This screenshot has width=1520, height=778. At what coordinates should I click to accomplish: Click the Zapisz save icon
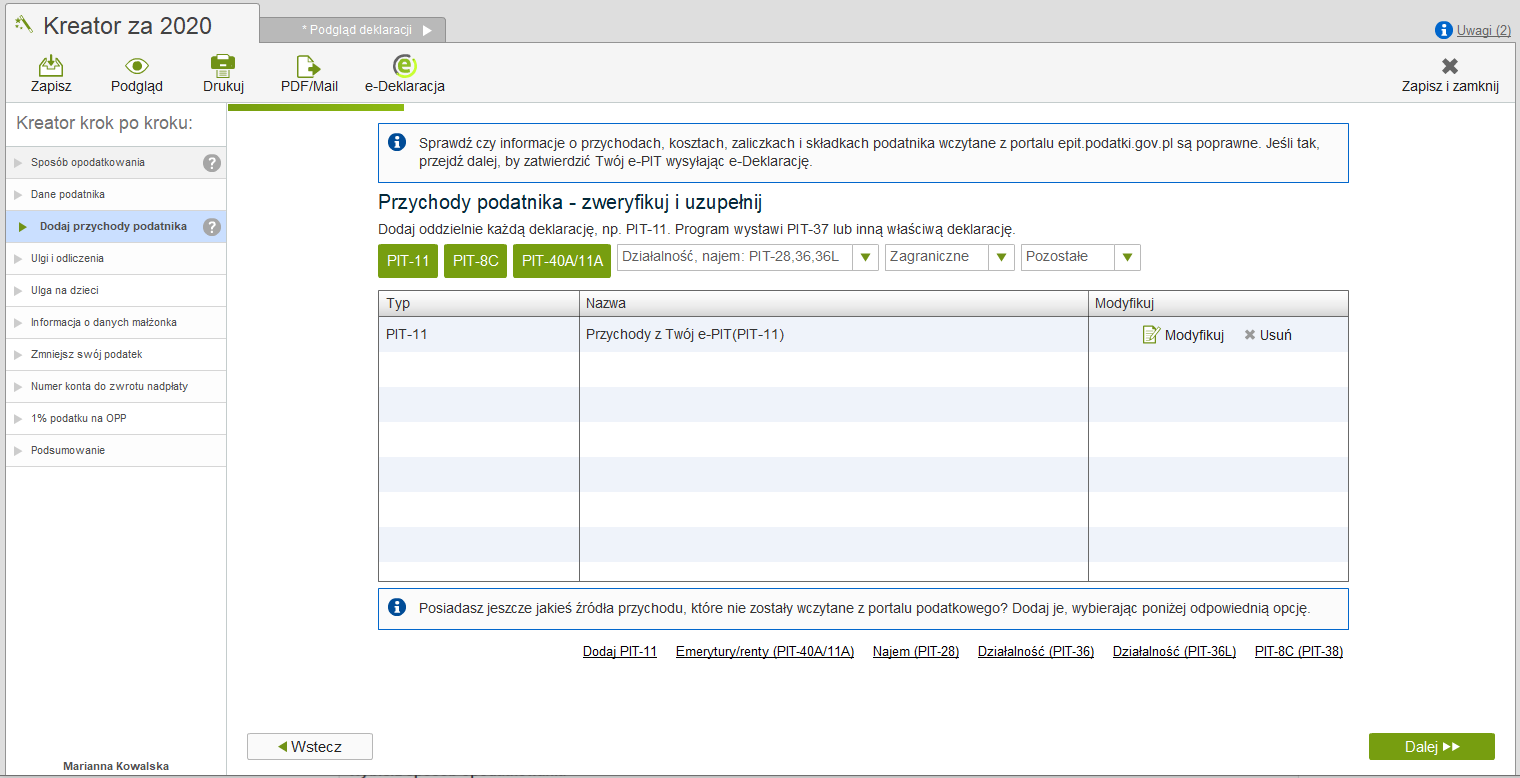pyautogui.click(x=51, y=66)
